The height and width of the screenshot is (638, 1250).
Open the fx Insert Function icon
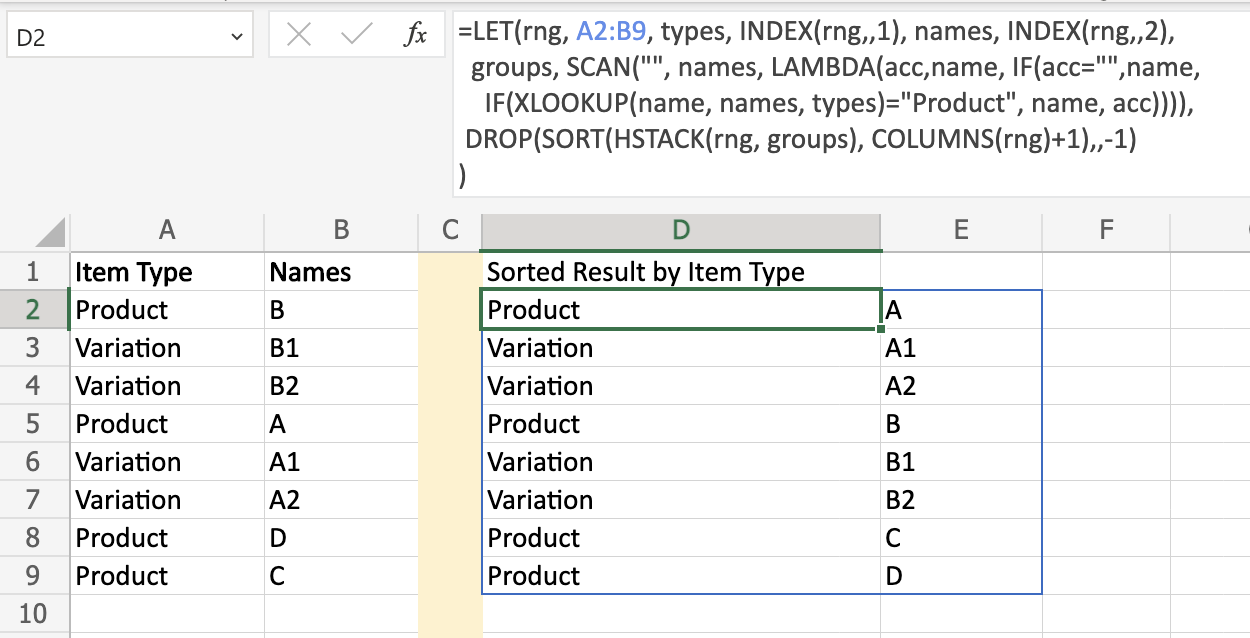point(415,37)
